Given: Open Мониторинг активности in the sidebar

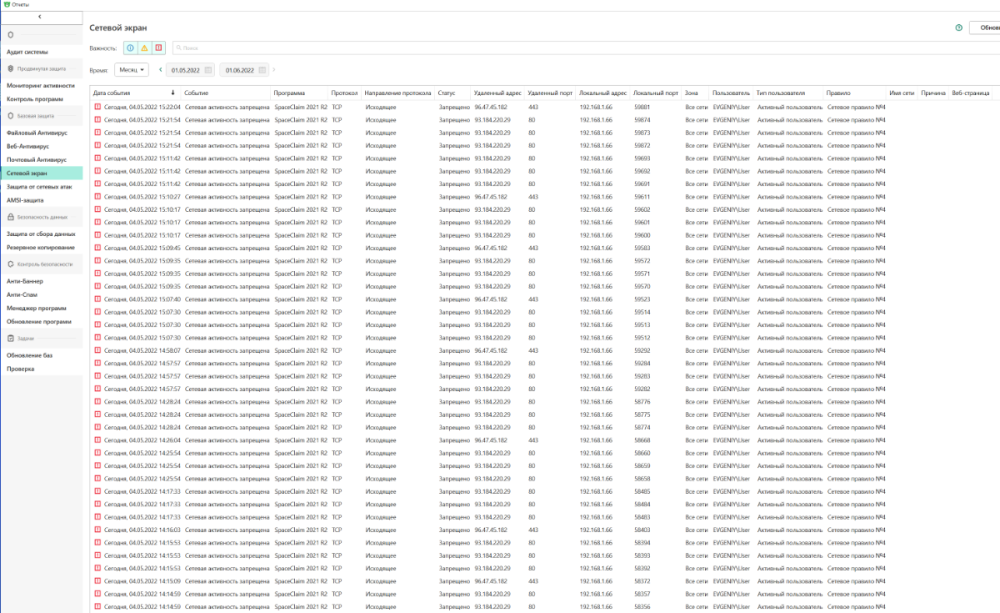Looking at the screenshot, I should coord(41,85).
